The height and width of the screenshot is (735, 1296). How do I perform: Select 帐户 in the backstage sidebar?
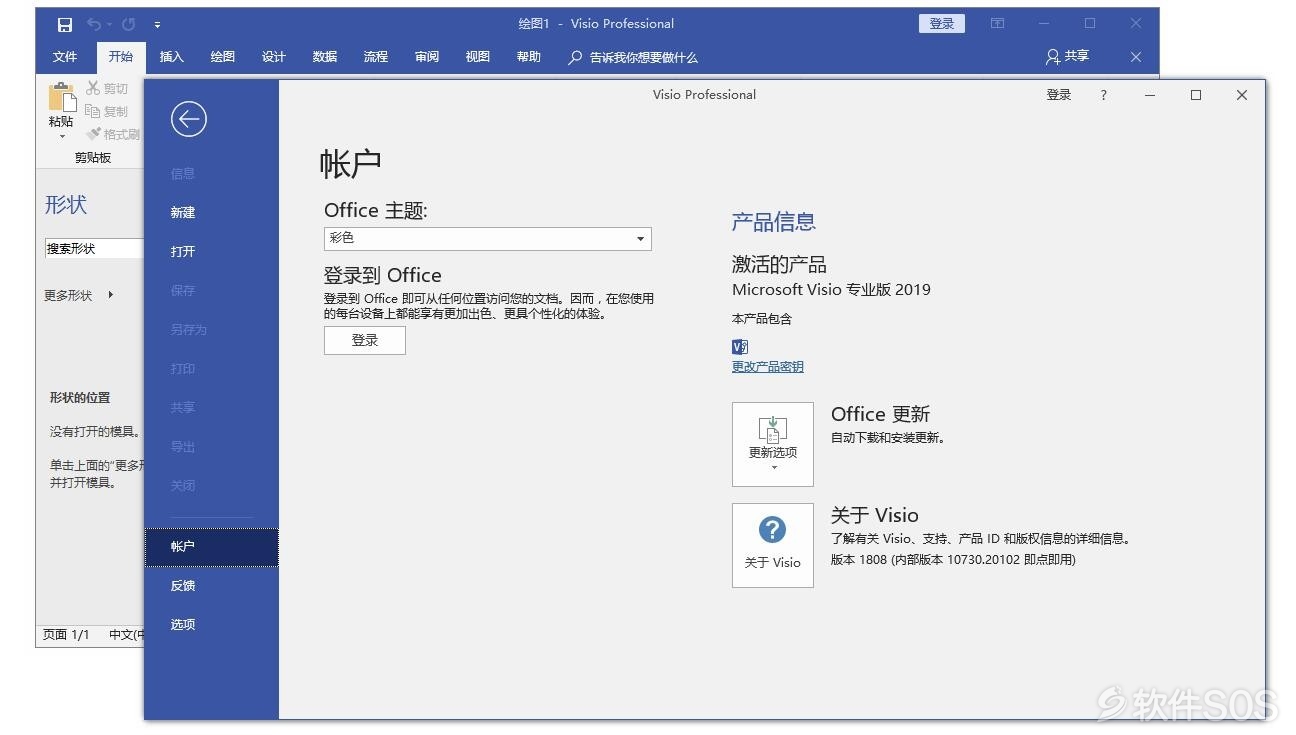[211, 547]
